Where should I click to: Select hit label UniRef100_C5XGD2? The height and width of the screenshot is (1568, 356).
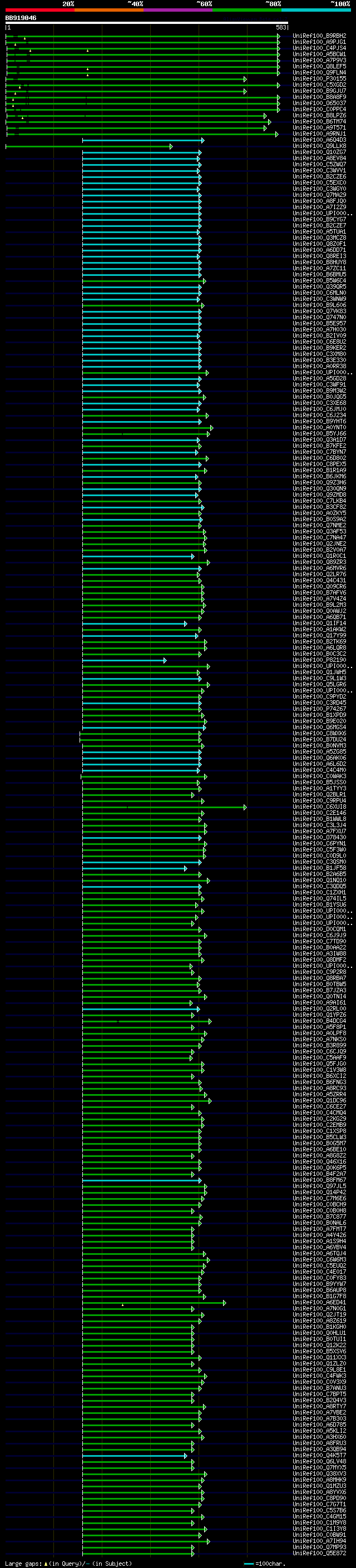(319, 85)
